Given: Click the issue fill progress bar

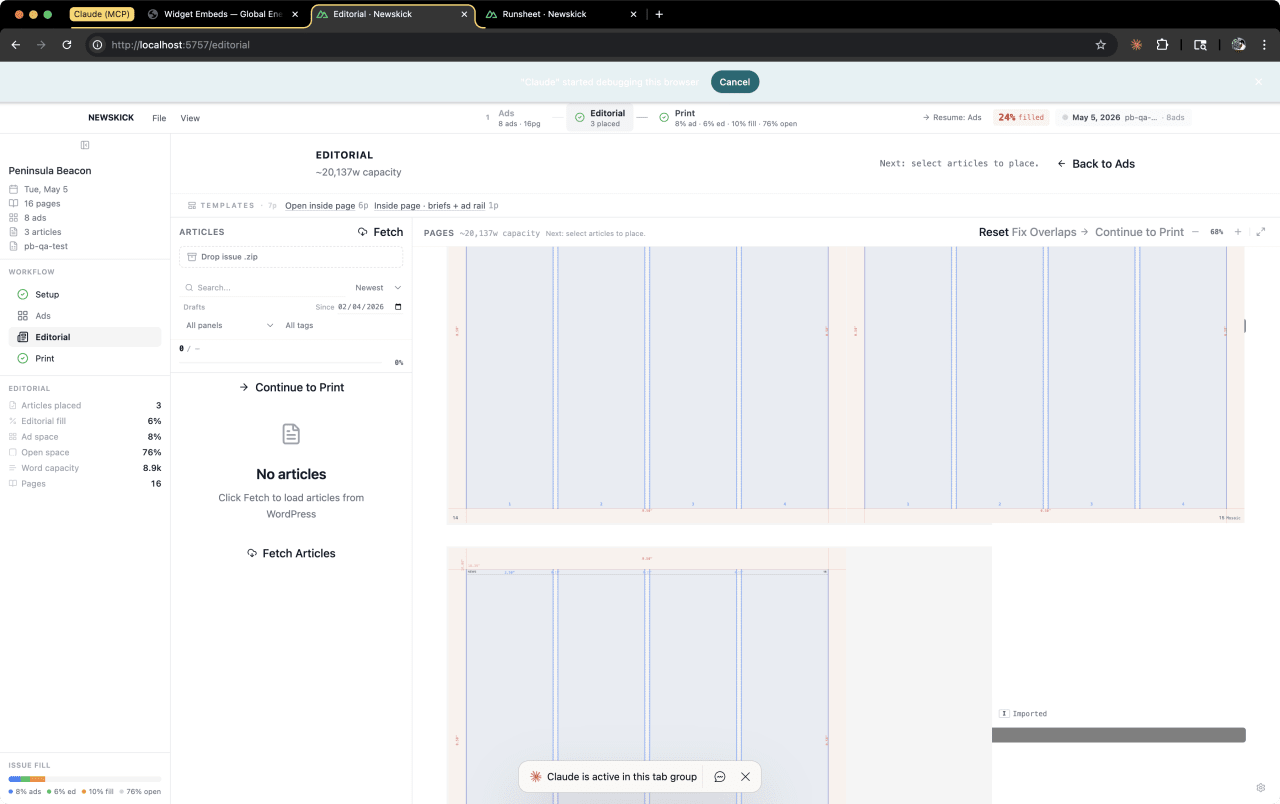Looking at the screenshot, I should pyautogui.click(x=85, y=778).
